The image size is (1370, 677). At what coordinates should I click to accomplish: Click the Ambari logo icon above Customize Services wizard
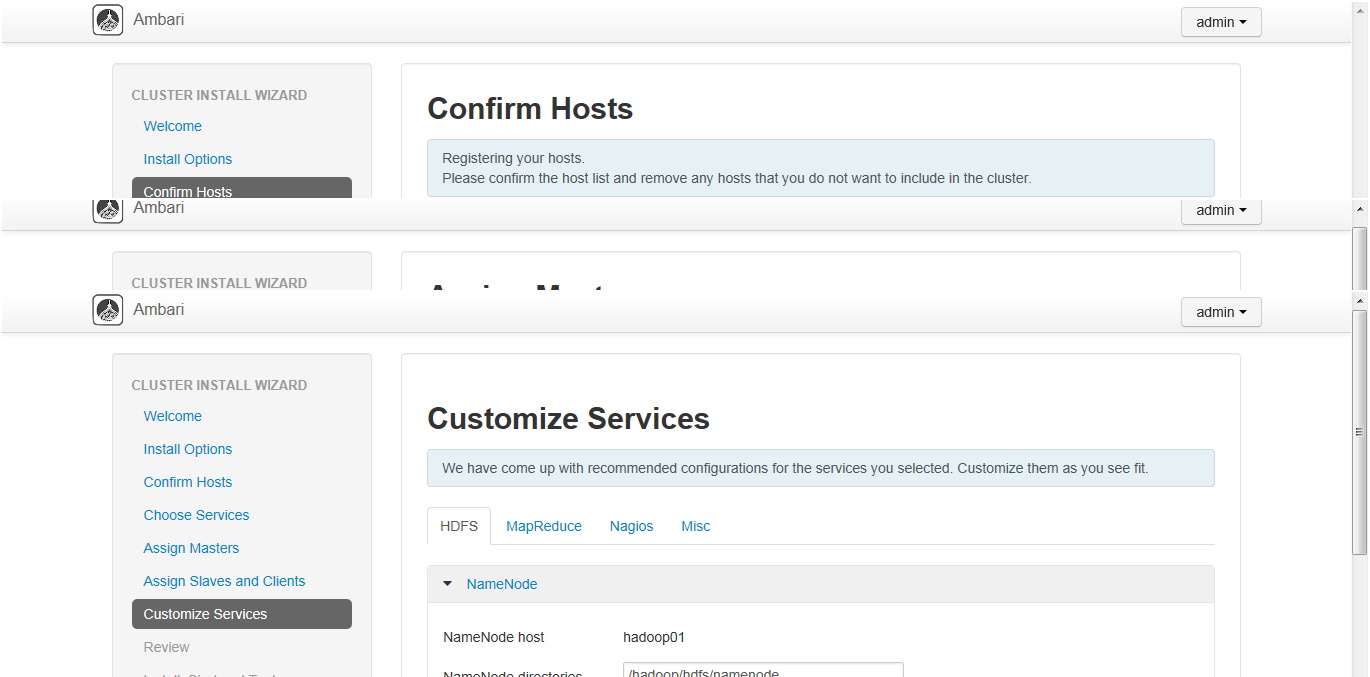108,310
